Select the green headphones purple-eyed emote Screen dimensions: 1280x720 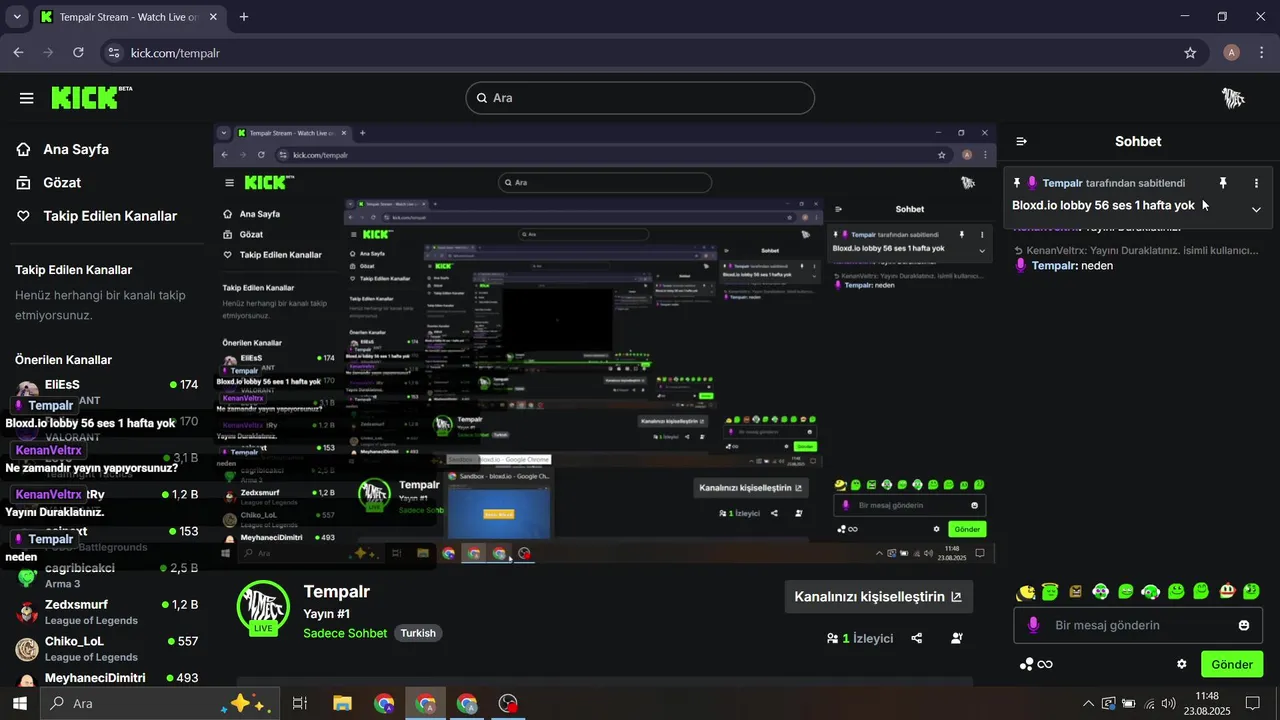(x=1100, y=592)
